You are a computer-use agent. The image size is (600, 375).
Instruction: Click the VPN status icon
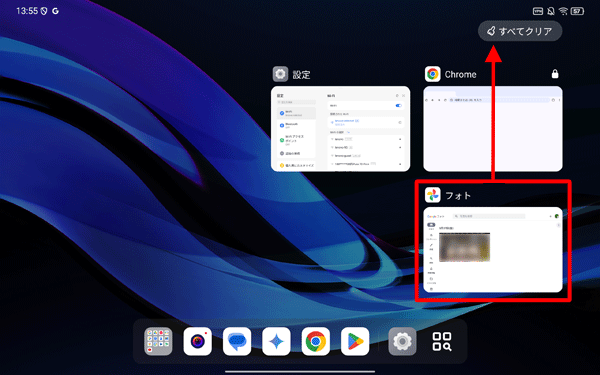point(538,11)
